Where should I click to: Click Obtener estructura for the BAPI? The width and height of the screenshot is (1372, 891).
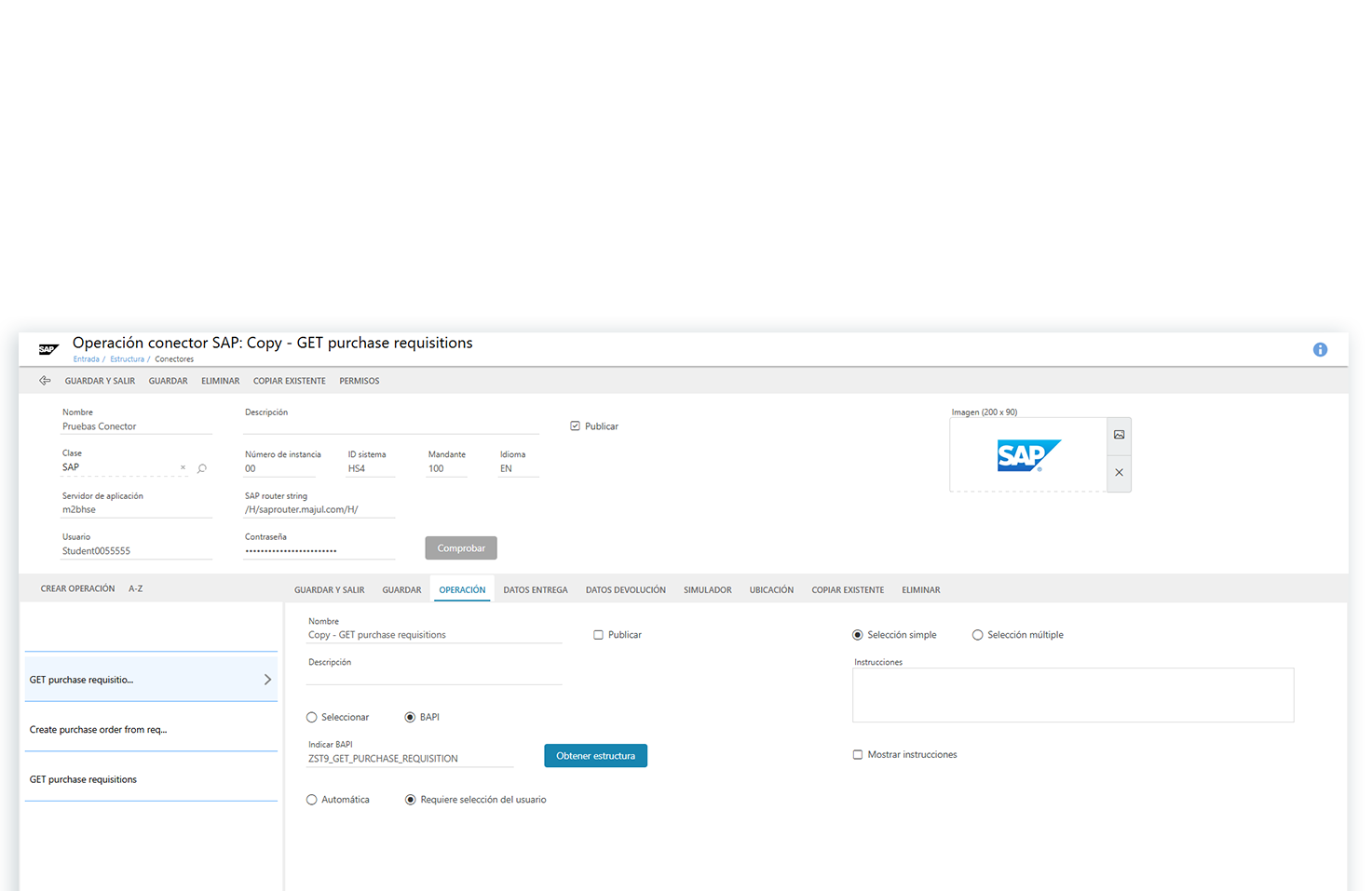click(x=595, y=755)
